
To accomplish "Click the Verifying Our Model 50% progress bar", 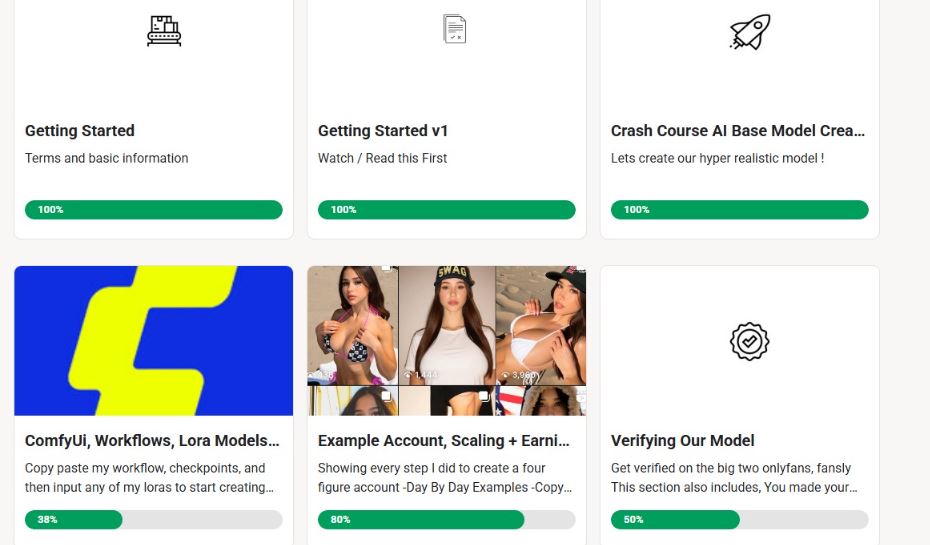I will tap(739, 520).
